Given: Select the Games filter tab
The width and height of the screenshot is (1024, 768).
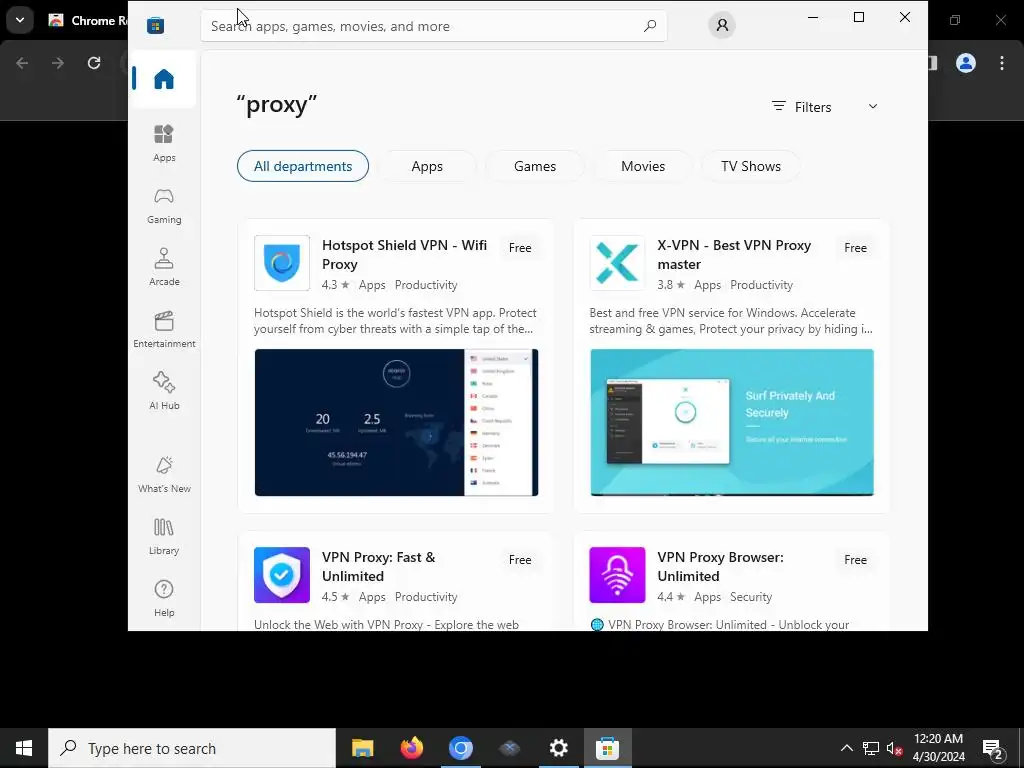Looking at the screenshot, I should (535, 167).
